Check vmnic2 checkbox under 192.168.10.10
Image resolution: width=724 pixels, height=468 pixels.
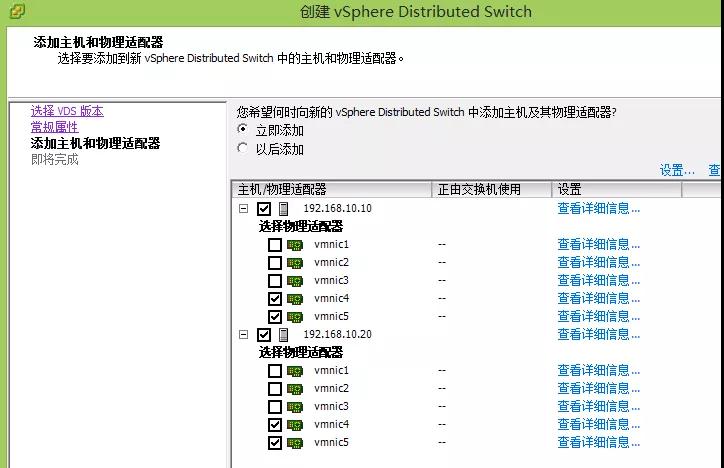[275, 263]
